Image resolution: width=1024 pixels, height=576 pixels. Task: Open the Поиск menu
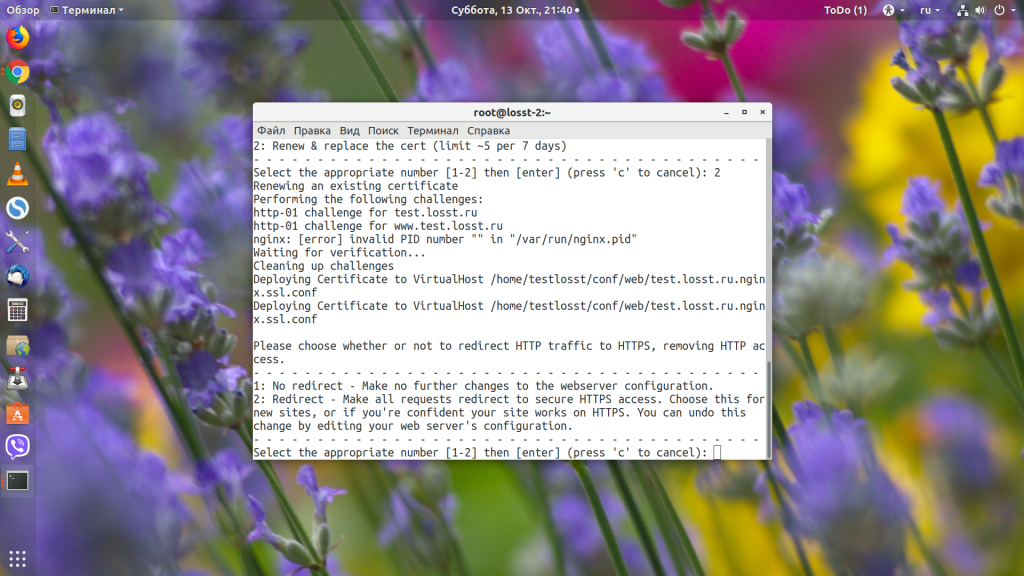pyautogui.click(x=383, y=130)
